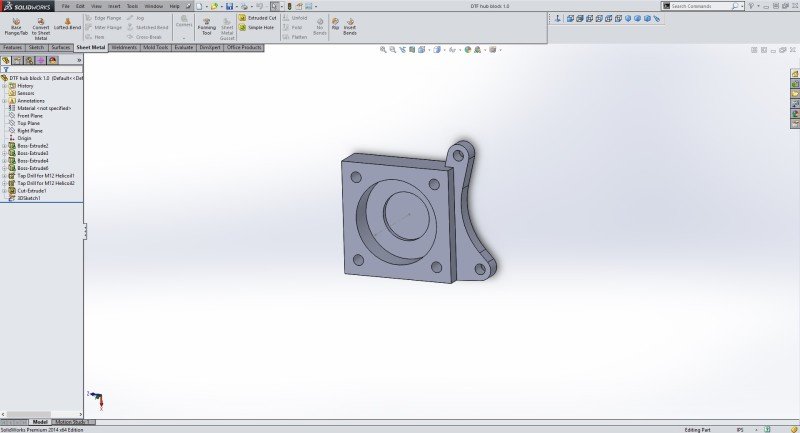
Task: Click the Zoom to Area icon
Action: pos(392,49)
